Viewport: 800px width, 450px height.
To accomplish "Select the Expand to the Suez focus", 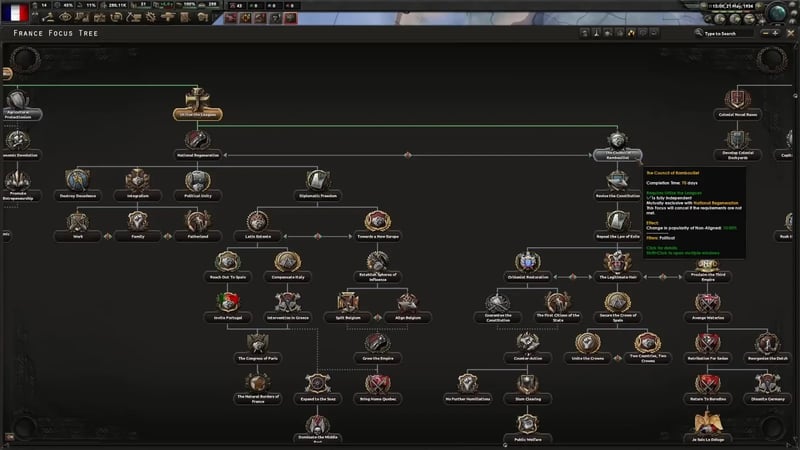I will point(318,389).
